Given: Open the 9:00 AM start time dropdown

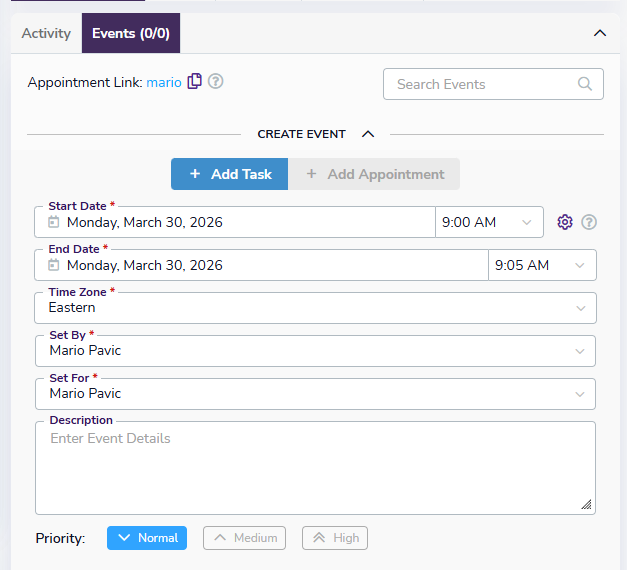Looking at the screenshot, I should coord(489,222).
